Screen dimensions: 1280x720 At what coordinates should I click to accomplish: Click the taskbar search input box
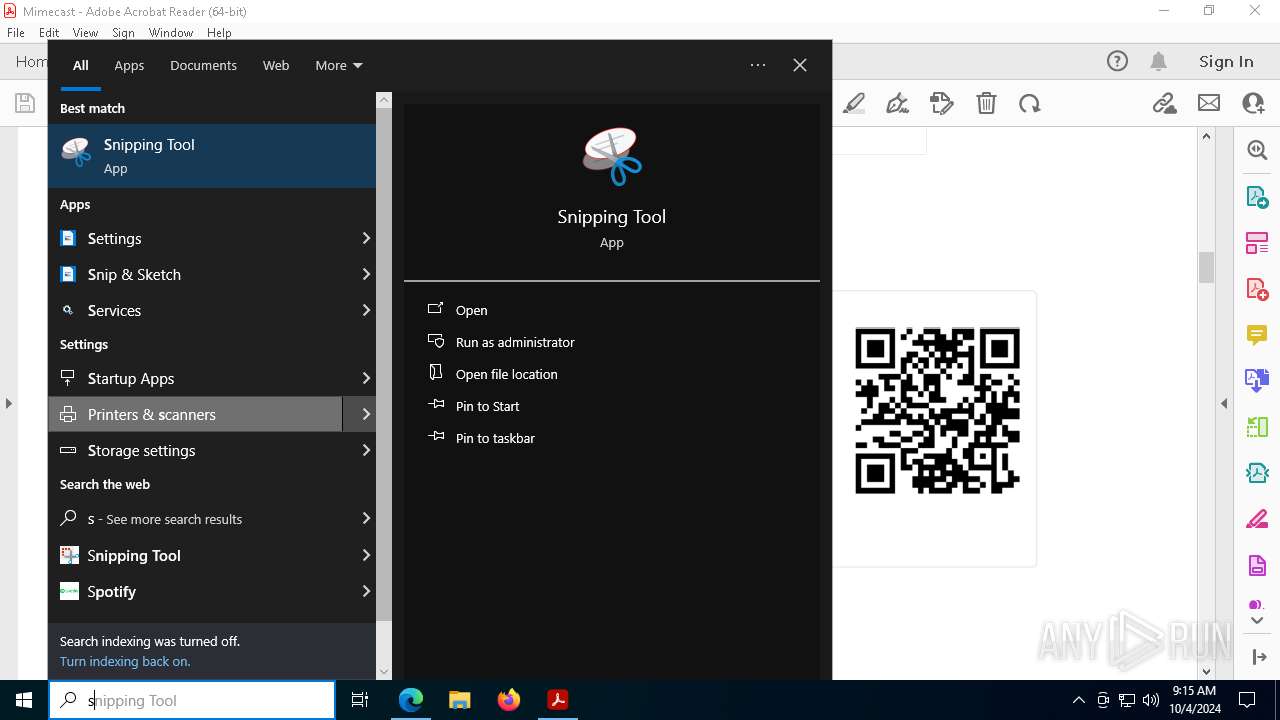[192, 700]
